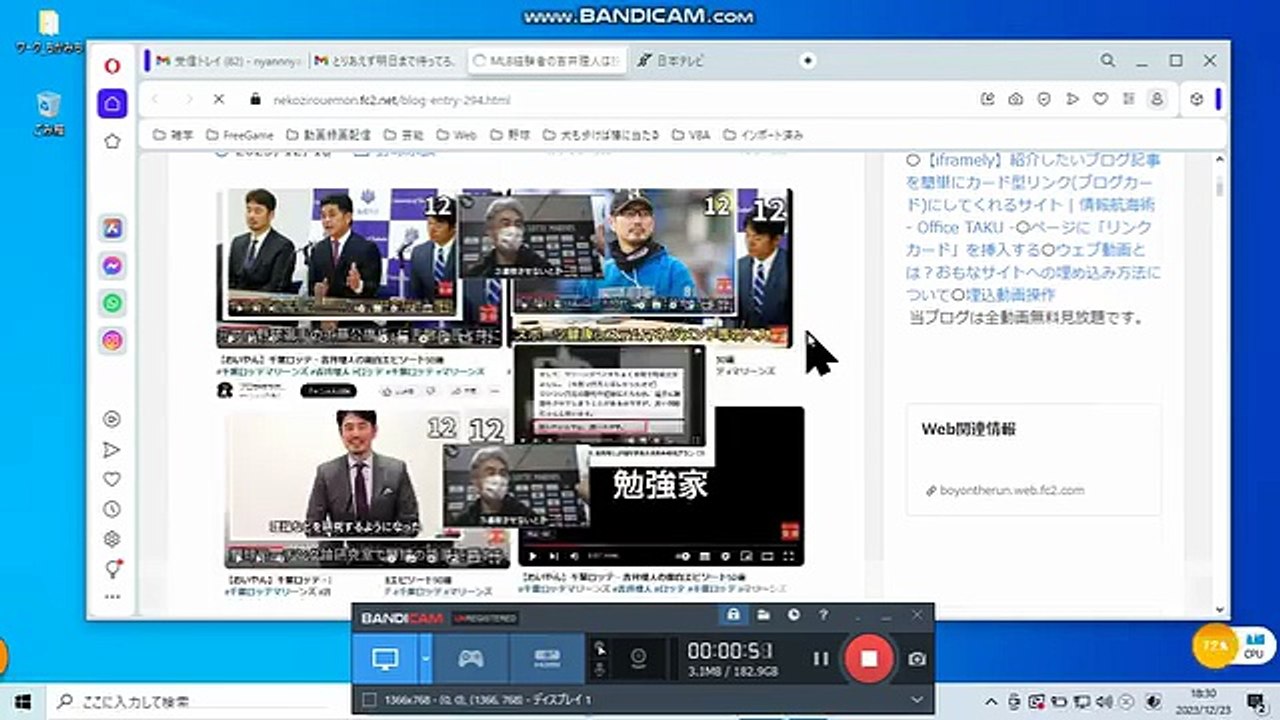Open sidebar three-dot more options
This screenshot has height=720, width=1280.
click(x=112, y=597)
